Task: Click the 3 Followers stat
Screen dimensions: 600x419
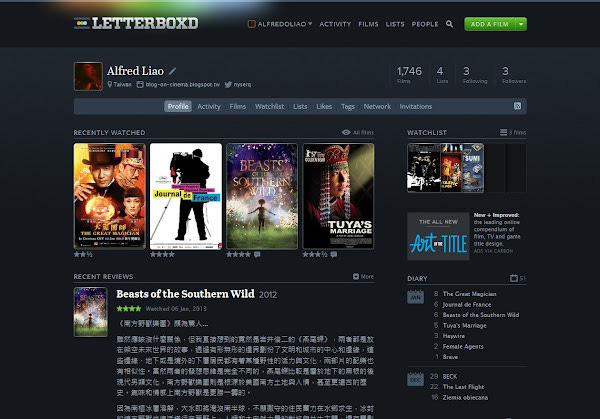Action: click(x=514, y=75)
